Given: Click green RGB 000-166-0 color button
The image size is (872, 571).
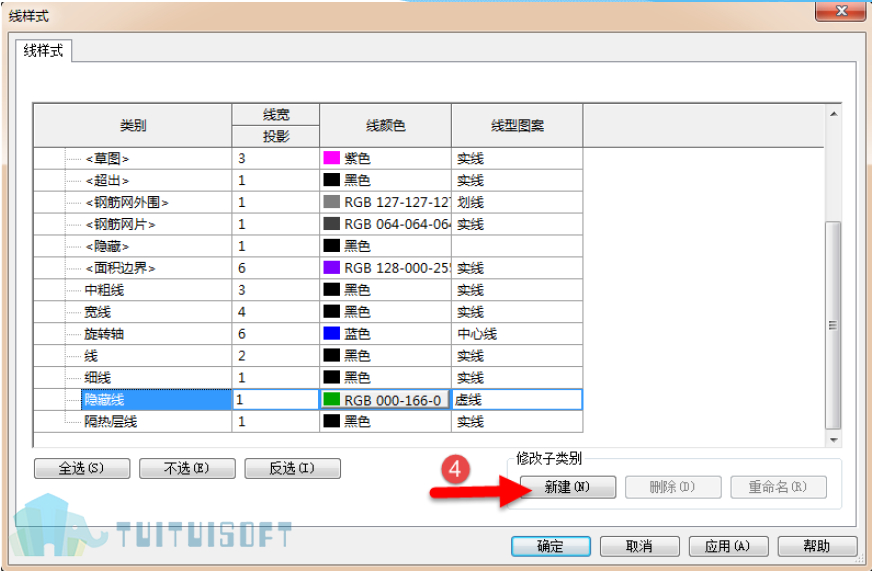Looking at the screenshot, I should 385,400.
